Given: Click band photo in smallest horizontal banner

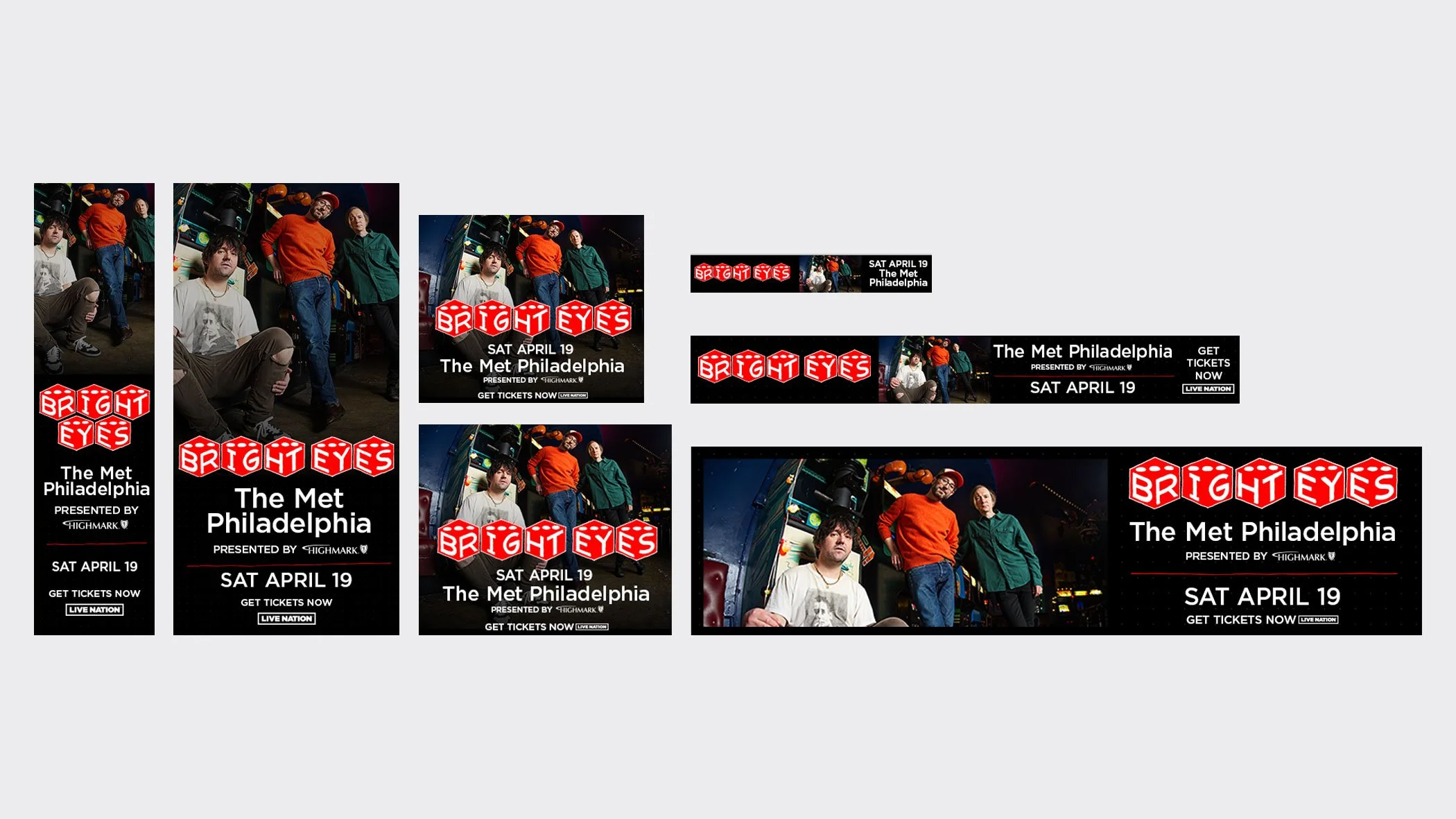Looking at the screenshot, I should [830, 274].
